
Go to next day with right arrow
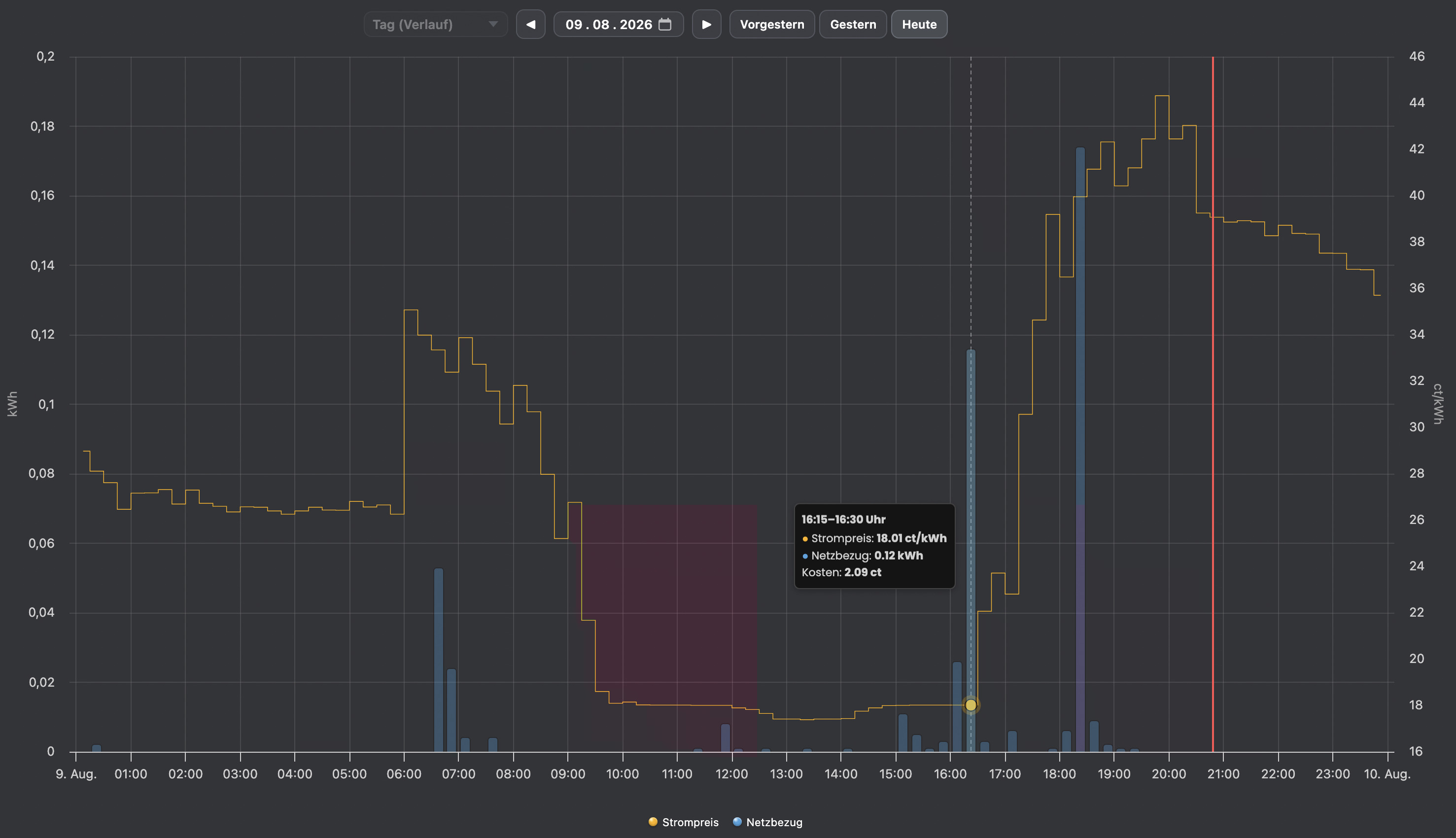[707, 24]
